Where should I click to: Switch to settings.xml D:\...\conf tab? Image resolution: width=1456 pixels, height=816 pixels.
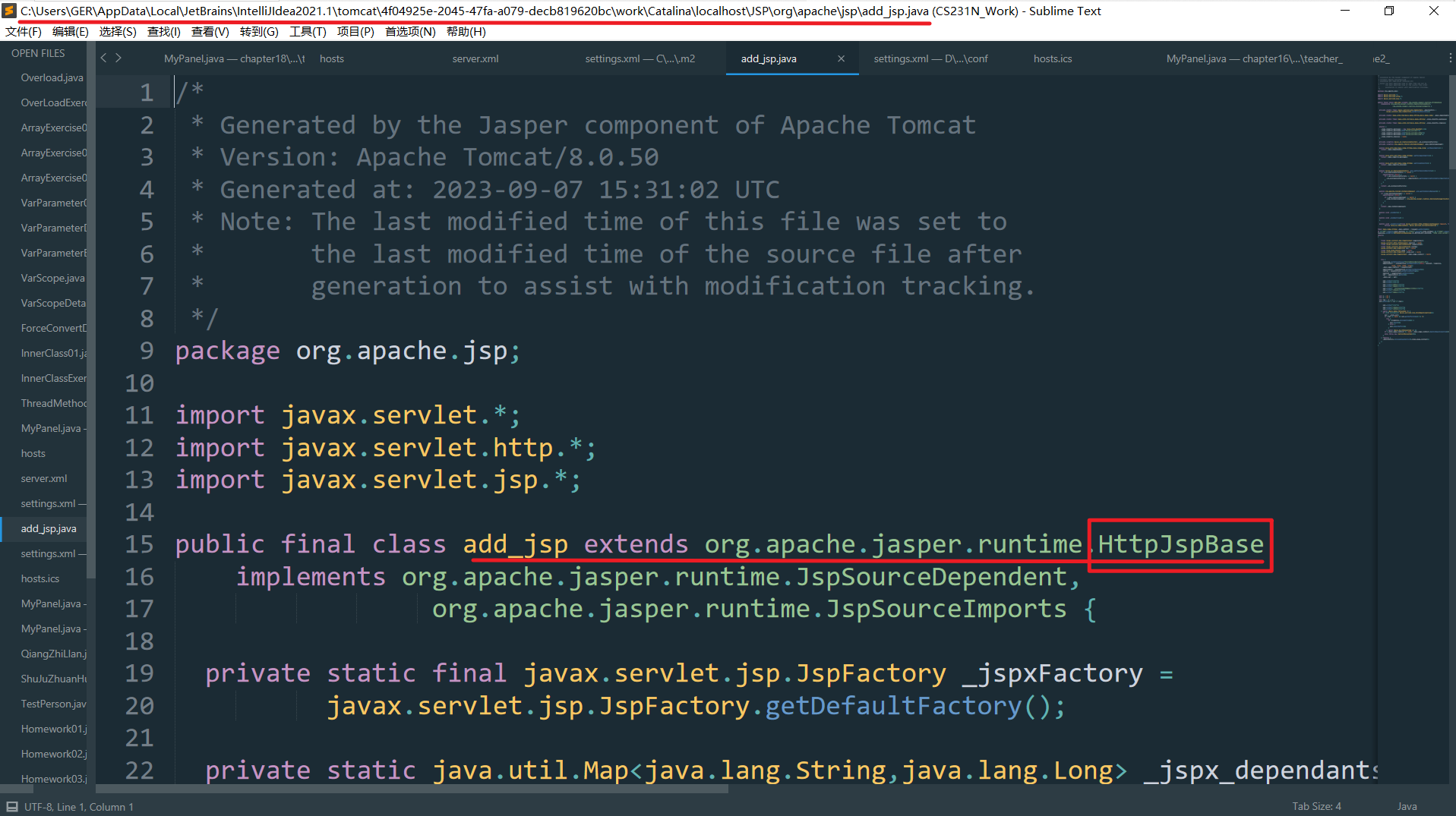(930, 58)
